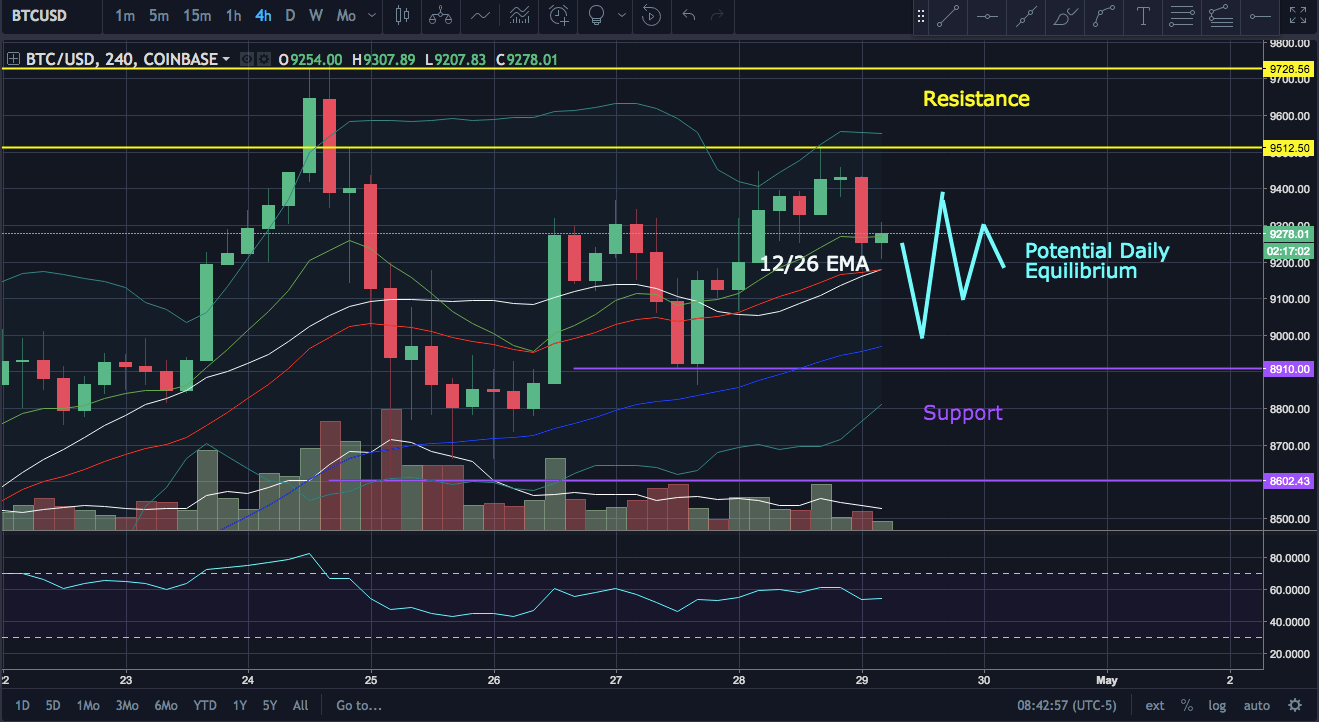Select 'Potential Daily Equilibrium' annotation text
Image resolution: width=1319 pixels, height=722 pixels.
(x=1097, y=261)
